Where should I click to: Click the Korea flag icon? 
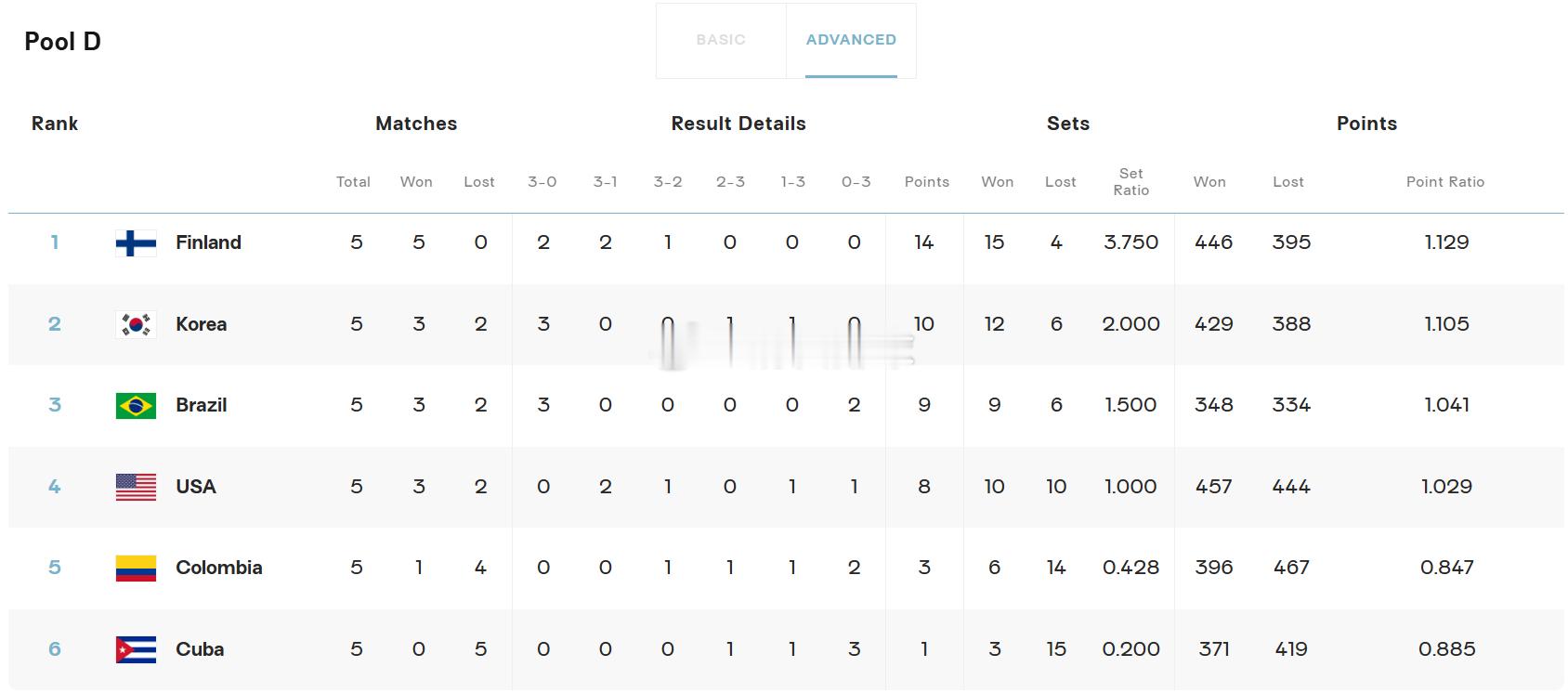(136, 324)
